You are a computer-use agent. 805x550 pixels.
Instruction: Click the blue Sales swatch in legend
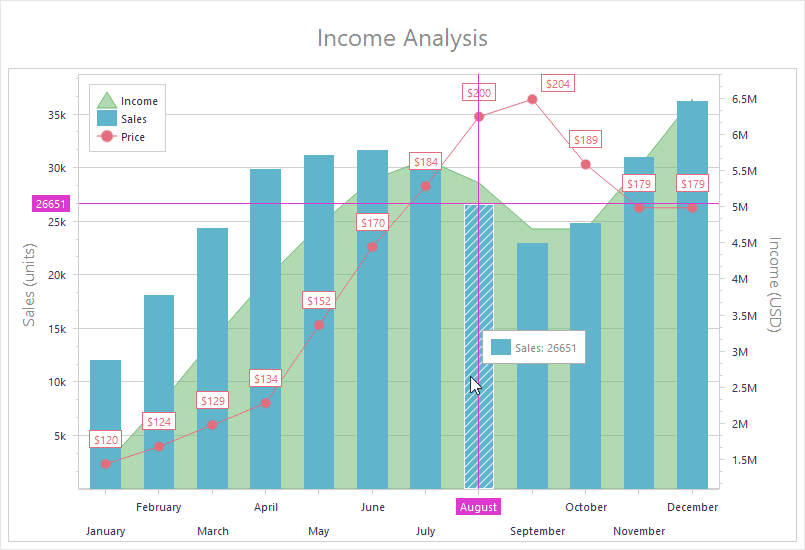[x=107, y=118]
